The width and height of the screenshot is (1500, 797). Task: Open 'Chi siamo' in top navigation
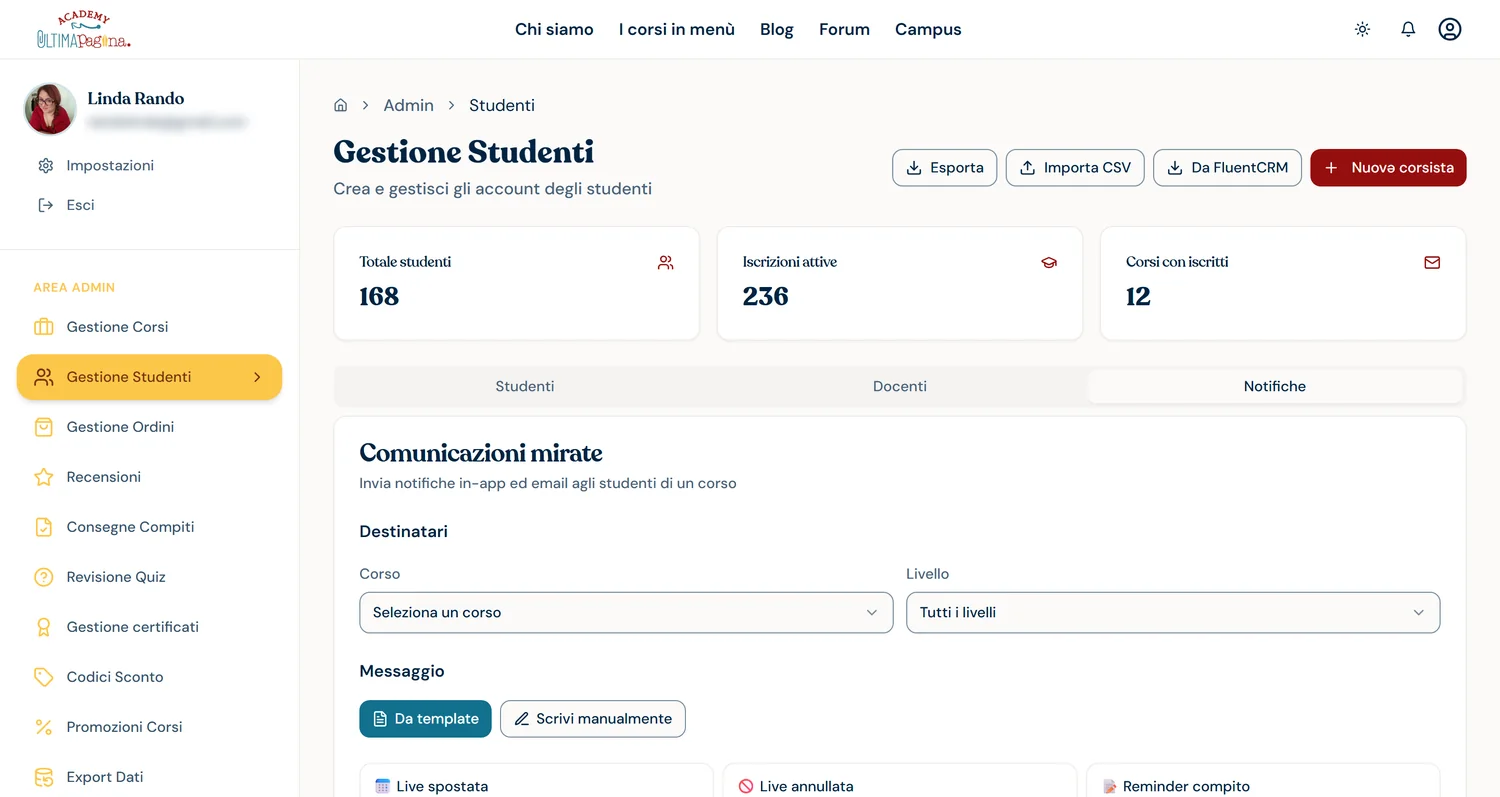pos(554,29)
